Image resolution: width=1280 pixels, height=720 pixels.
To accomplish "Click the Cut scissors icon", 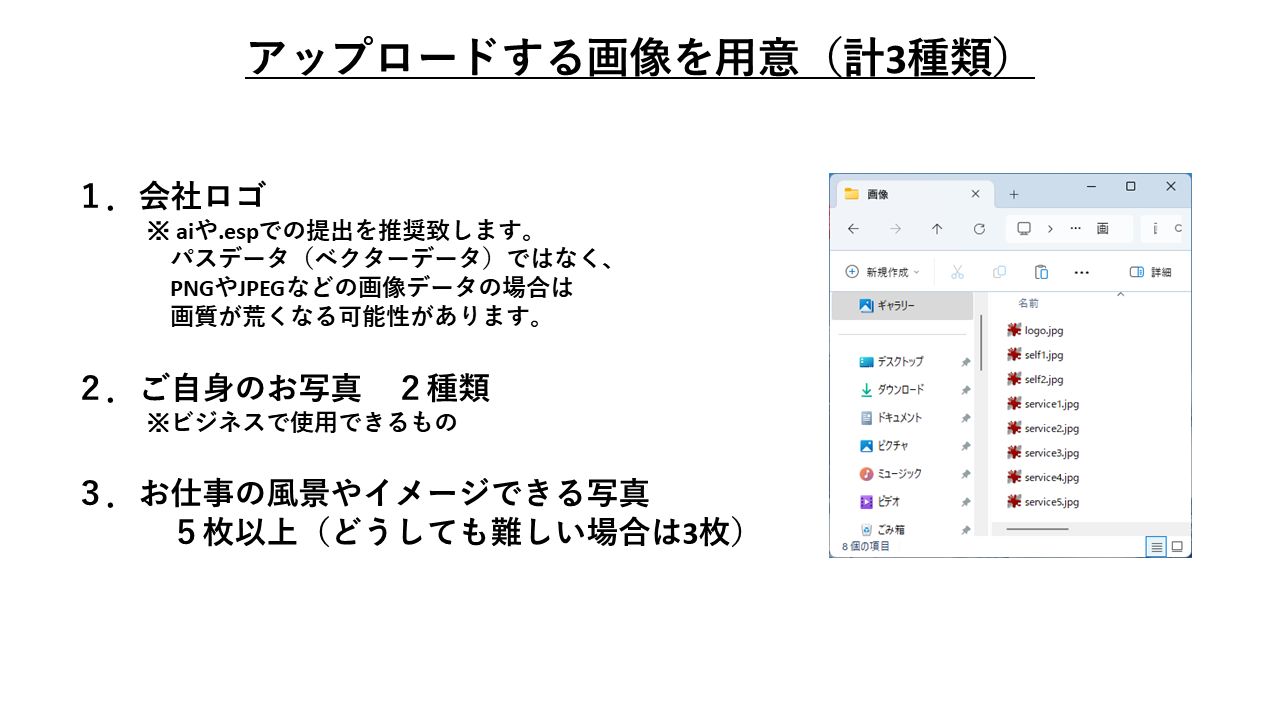I will 957,272.
